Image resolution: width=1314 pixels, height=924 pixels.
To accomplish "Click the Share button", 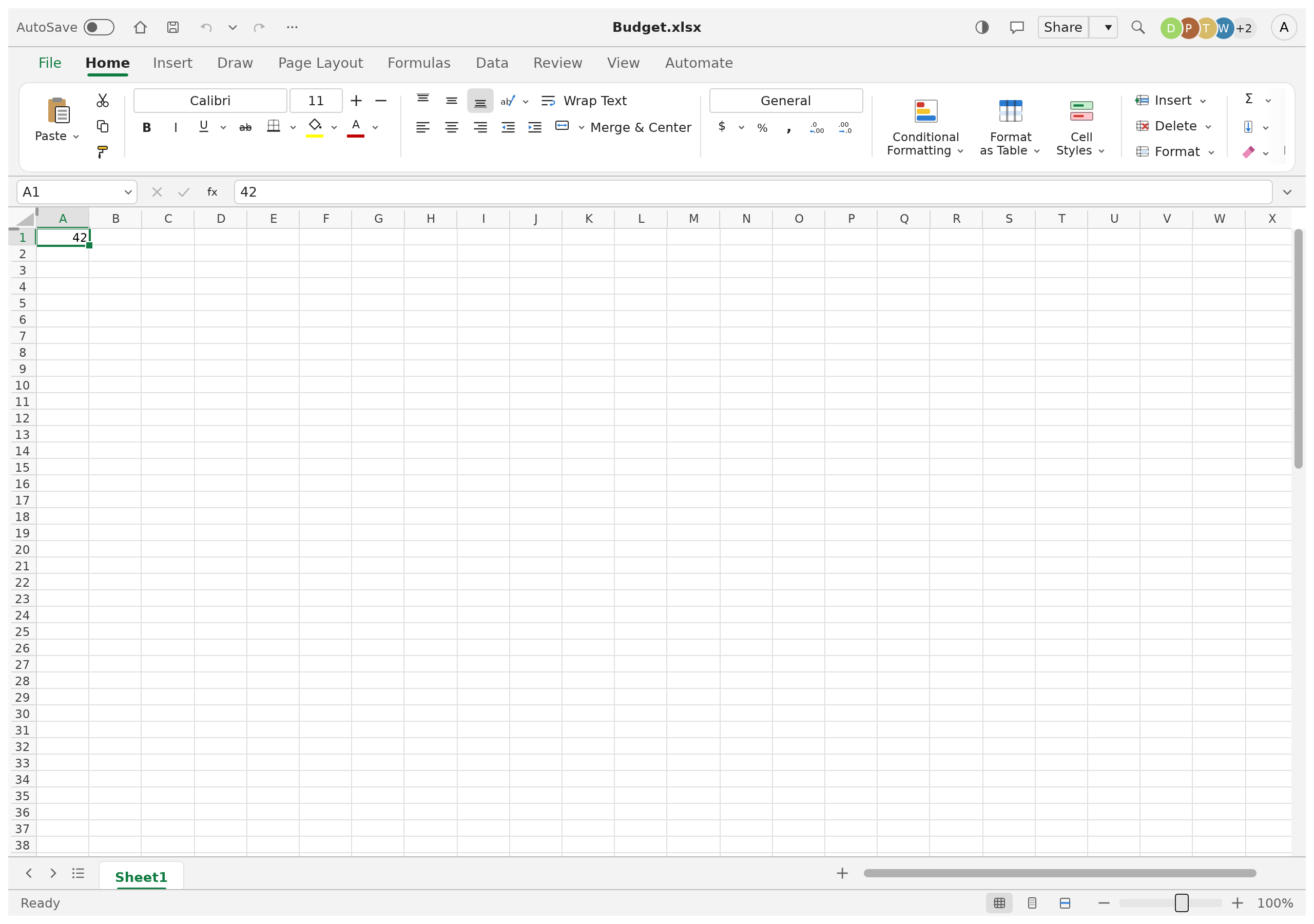I will tap(1063, 28).
